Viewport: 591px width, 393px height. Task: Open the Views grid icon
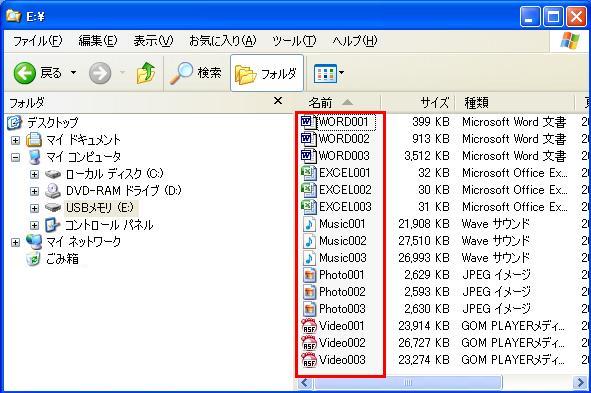(325, 73)
